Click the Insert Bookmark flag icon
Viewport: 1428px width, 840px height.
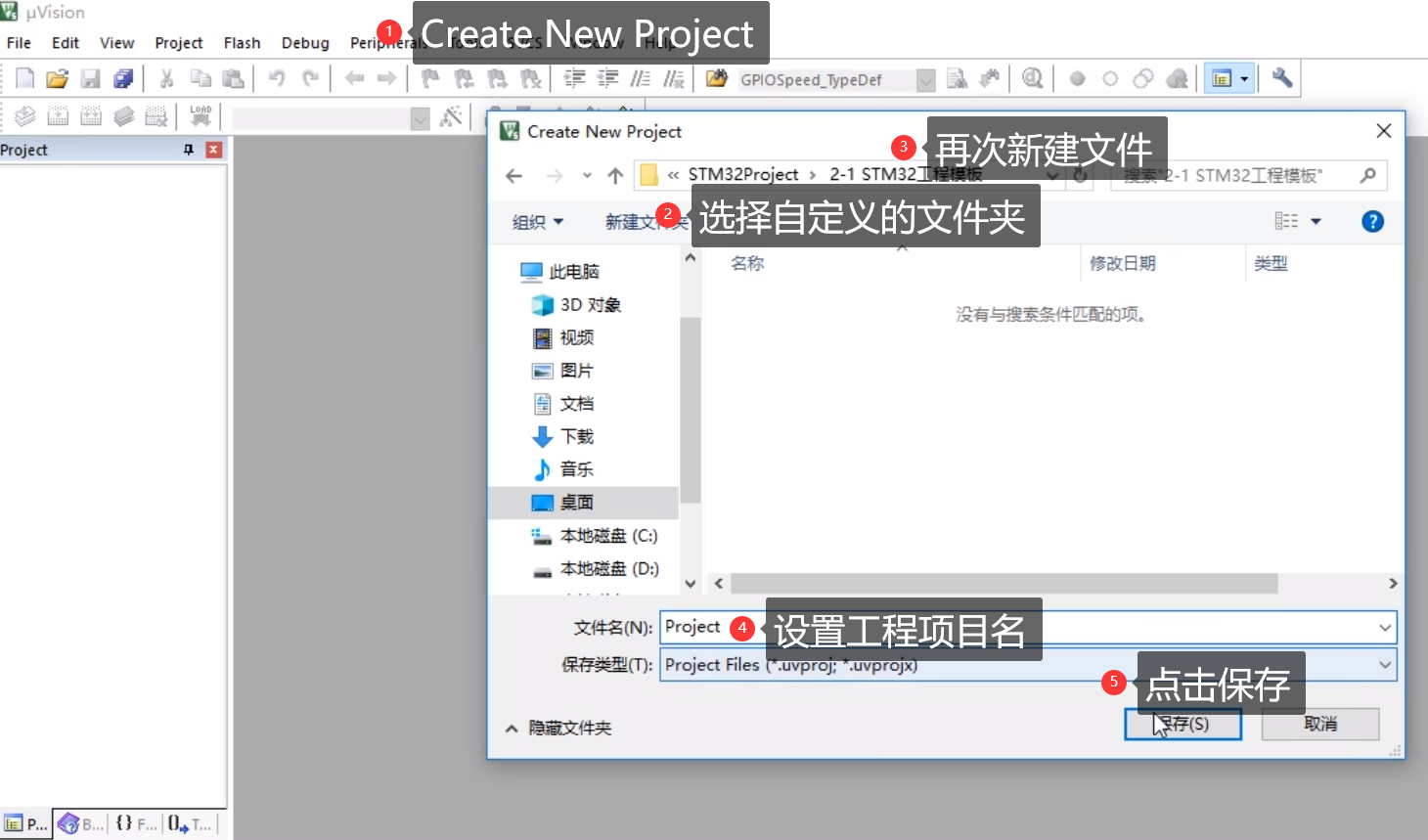(430, 79)
